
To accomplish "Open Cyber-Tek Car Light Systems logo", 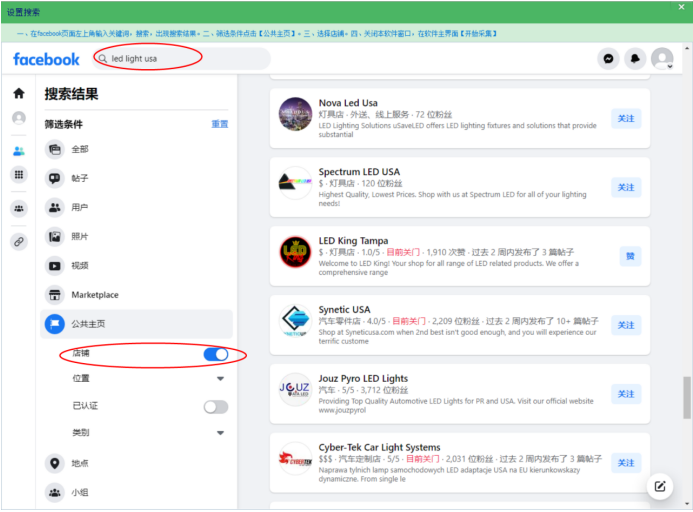I will coord(295,459).
